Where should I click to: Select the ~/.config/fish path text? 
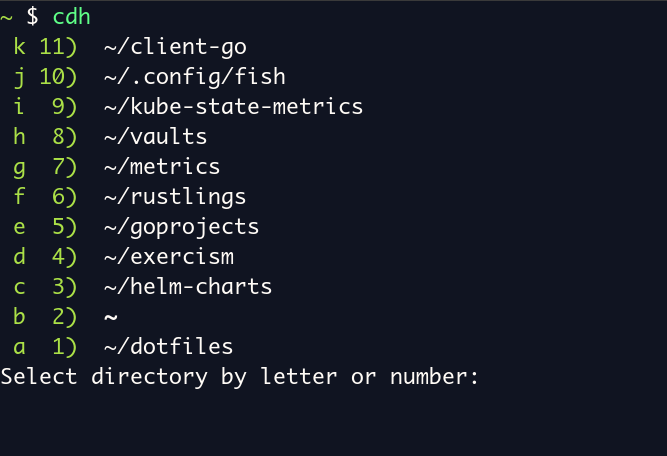[194, 76]
